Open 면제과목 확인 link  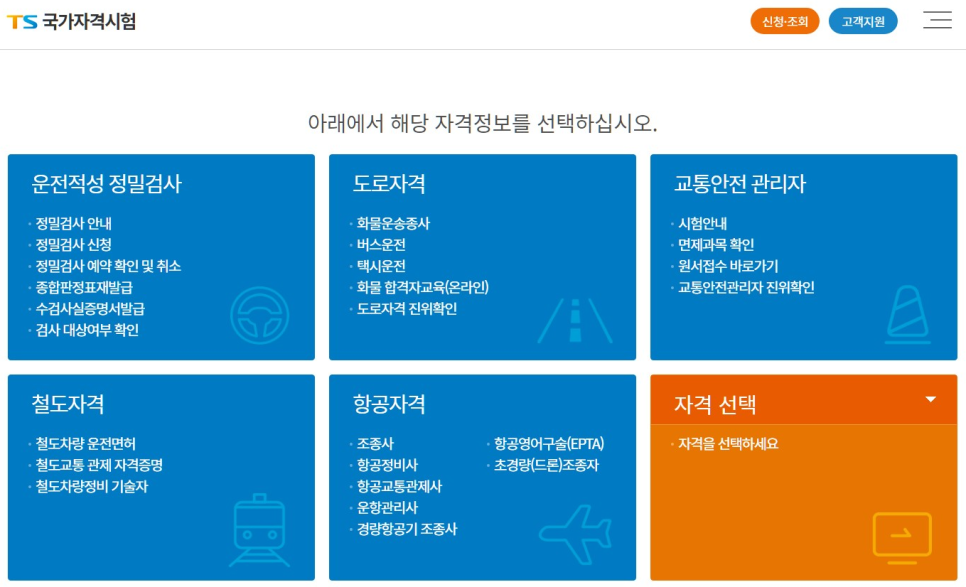[716, 245]
